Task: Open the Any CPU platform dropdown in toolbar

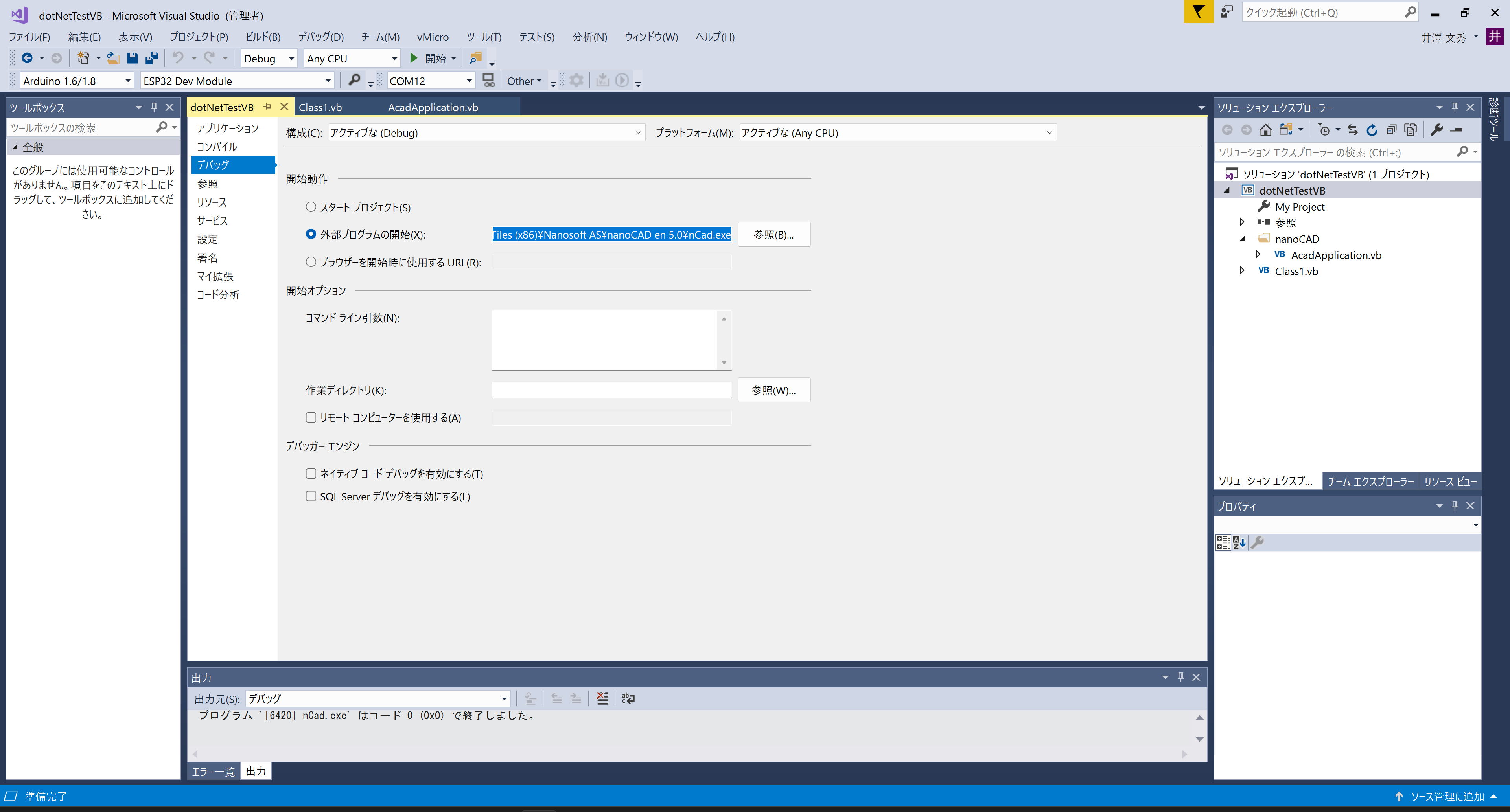Action: point(352,59)
